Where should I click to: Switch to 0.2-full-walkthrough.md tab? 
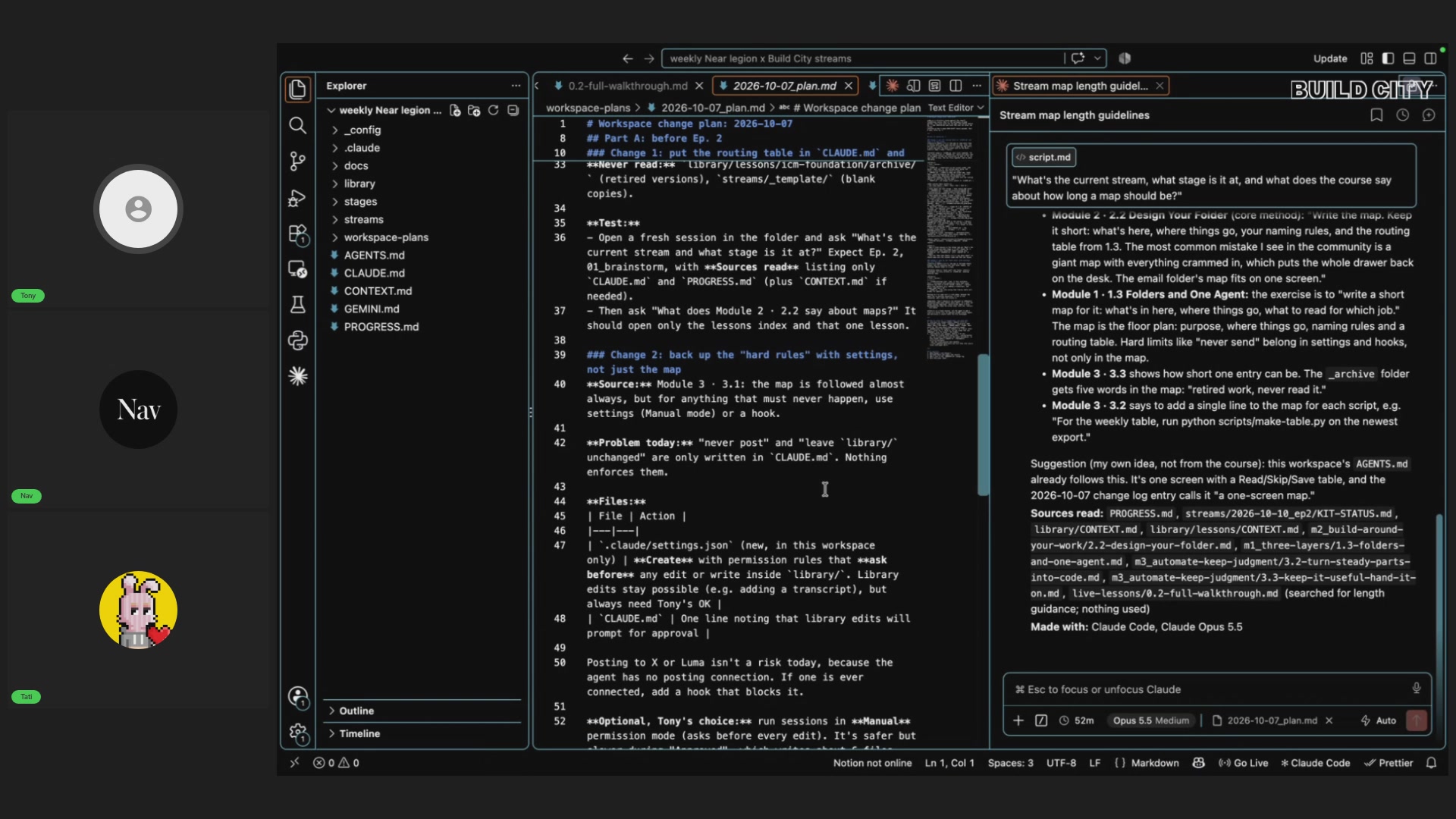pyautogui.click(x=628, y=86)
